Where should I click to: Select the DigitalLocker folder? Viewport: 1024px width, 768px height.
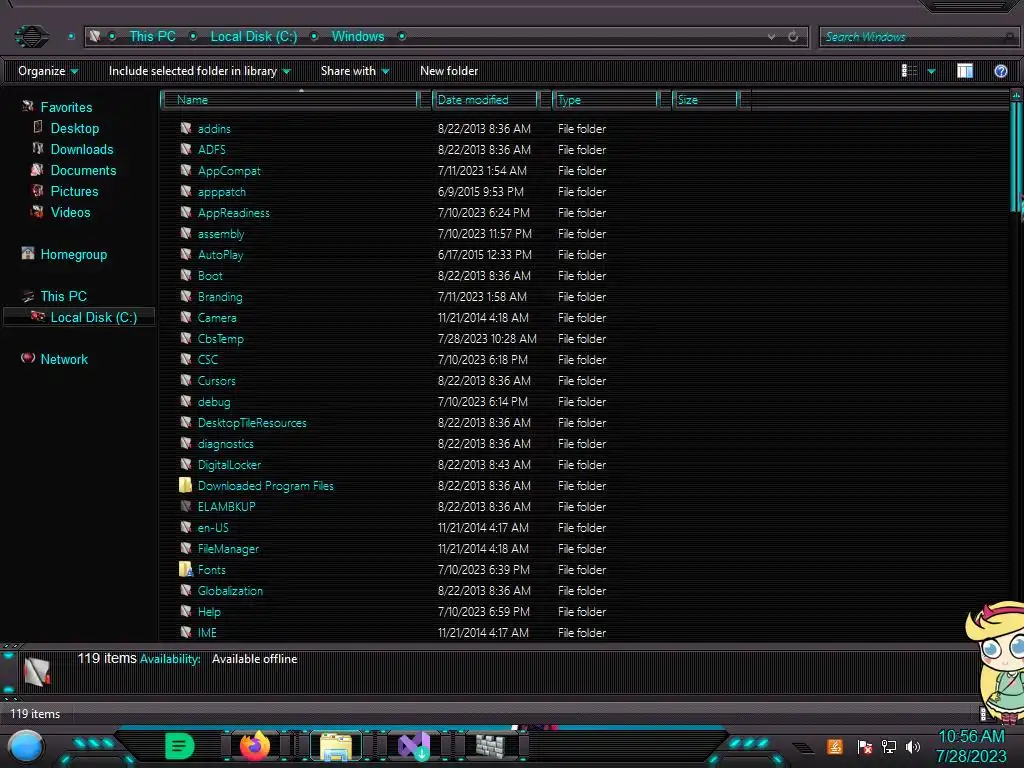tap(229, 464)
